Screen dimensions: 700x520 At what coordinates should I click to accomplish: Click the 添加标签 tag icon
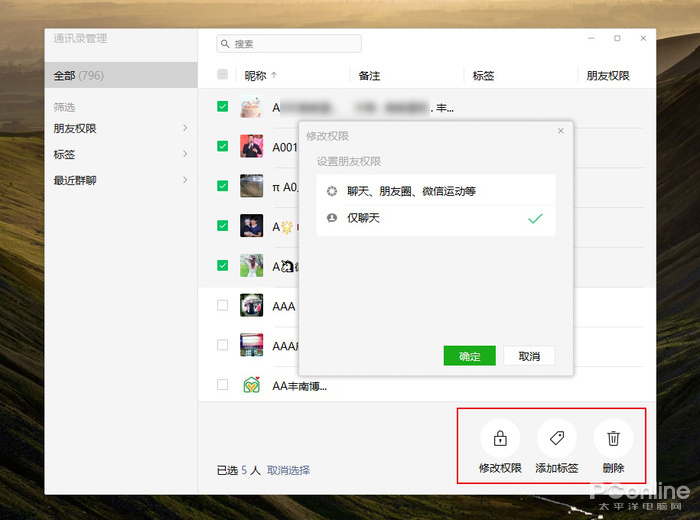coord(557,438)
